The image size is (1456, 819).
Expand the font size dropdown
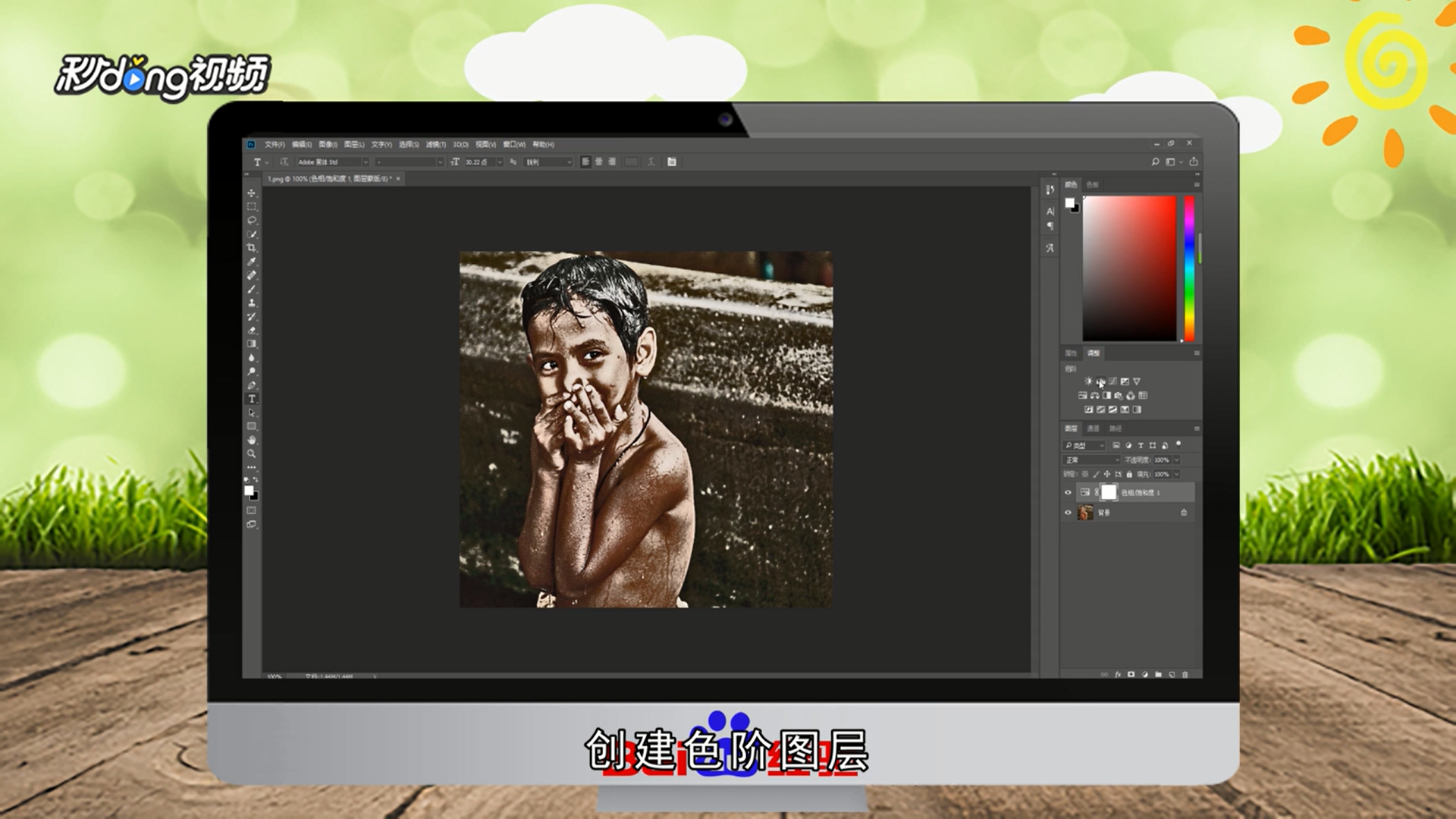pyautogui.click(x=499, y=162)
